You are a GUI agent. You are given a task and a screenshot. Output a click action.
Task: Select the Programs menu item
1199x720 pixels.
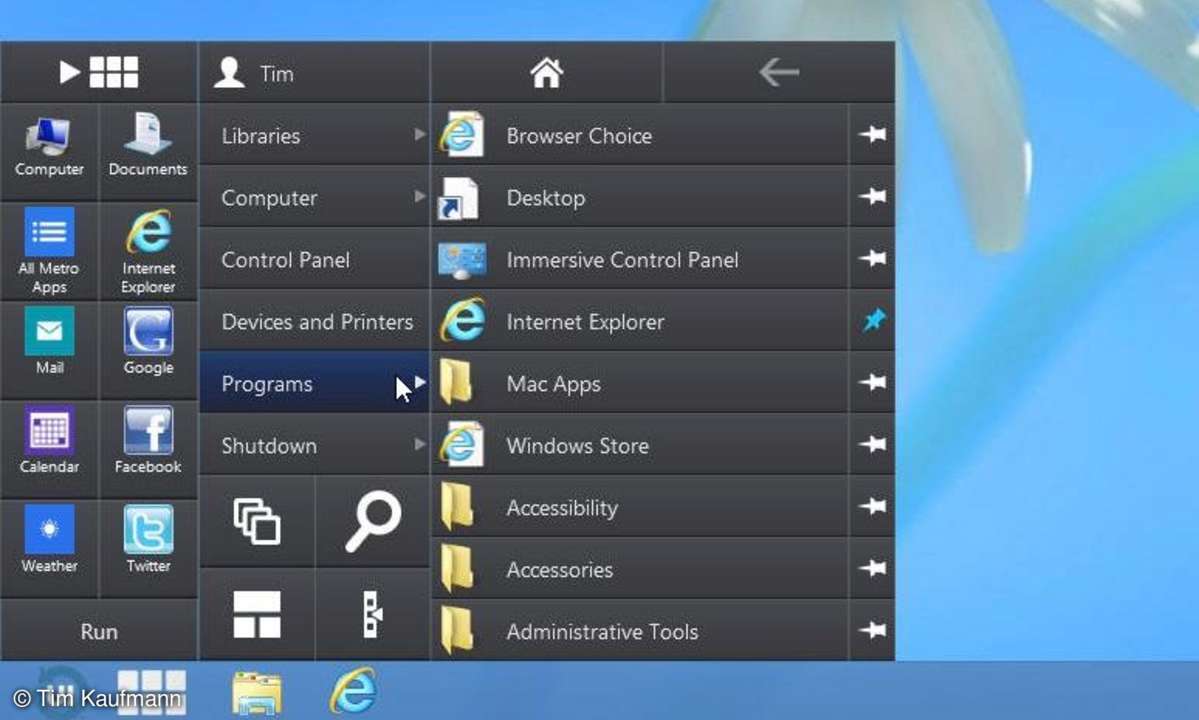coord(314,383)
